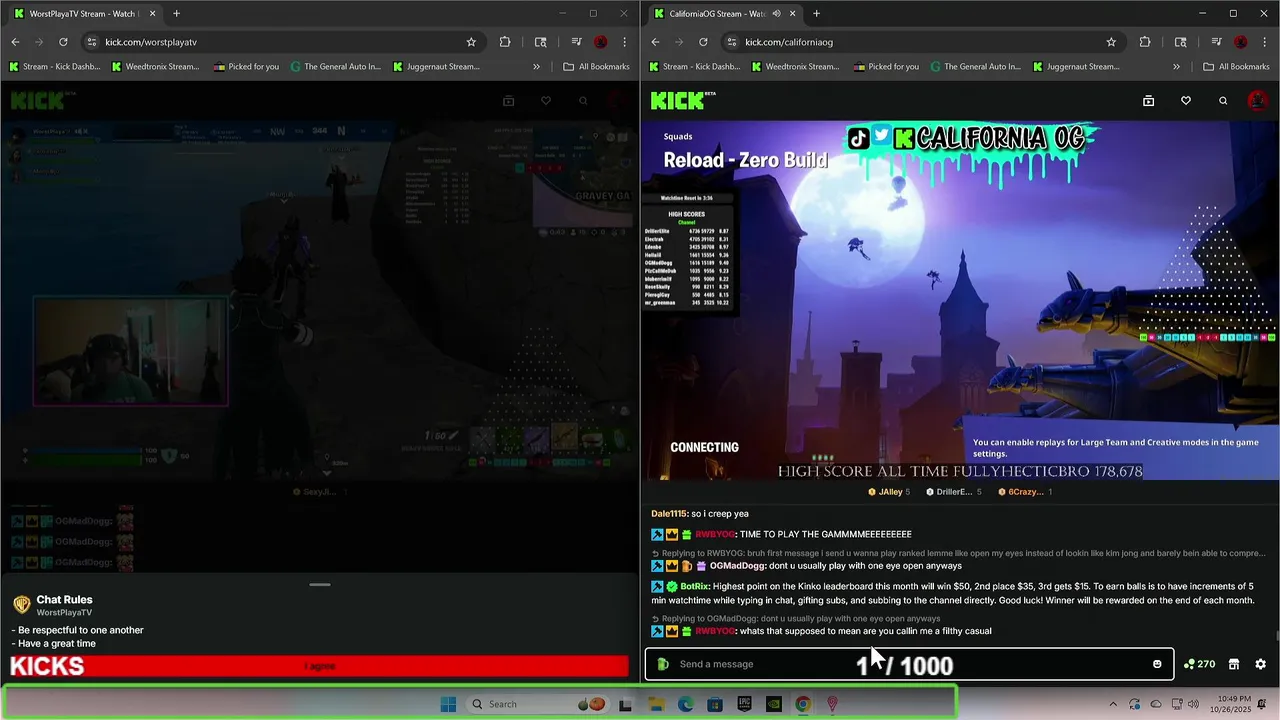Click the californiaog stream video player
The height and width of the screenshot is (720, 1280).
click(960, 300)
